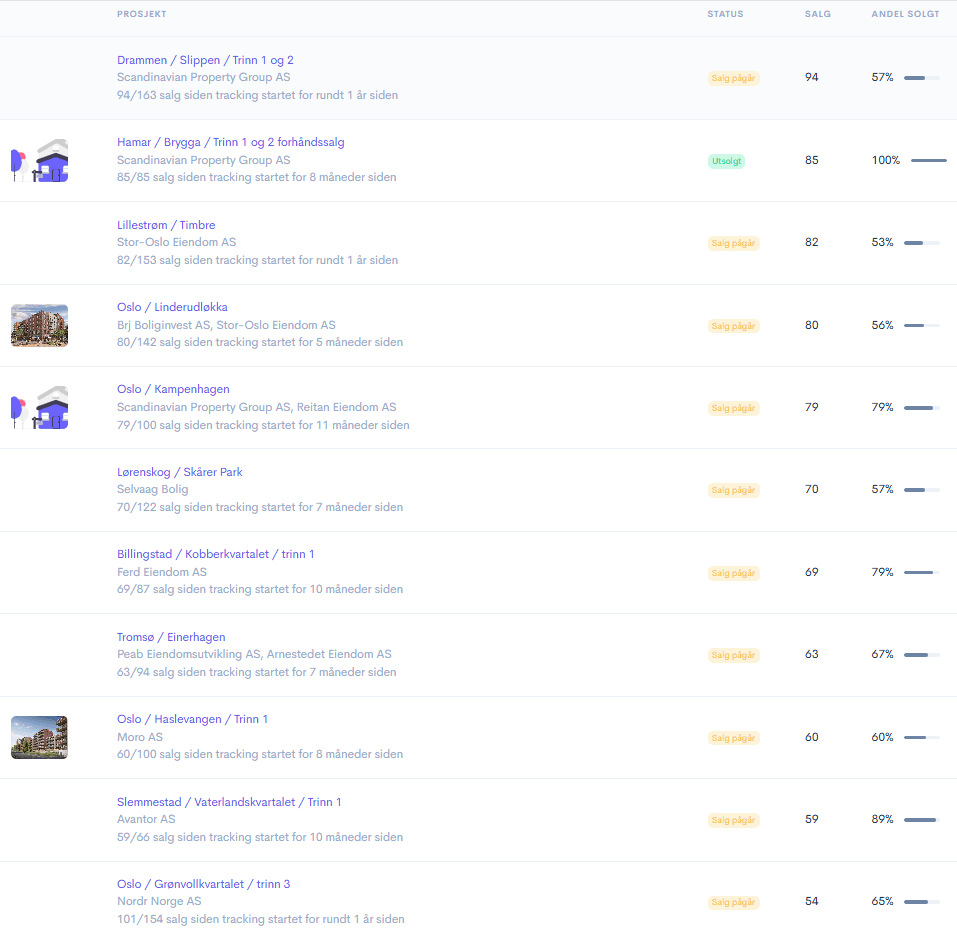Click the 57% progress bar for Drammen / Slippen

click(922, 77)
